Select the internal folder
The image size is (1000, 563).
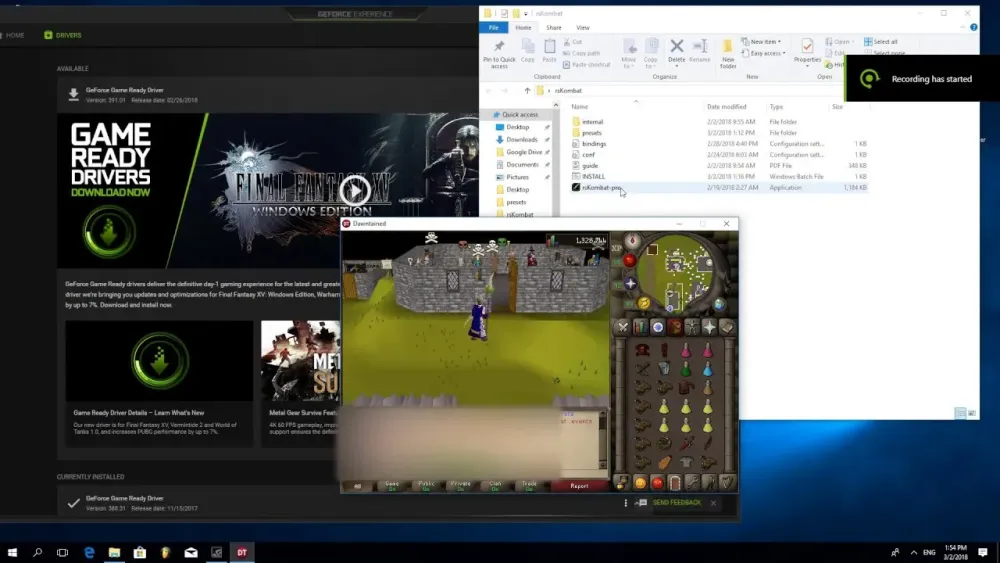719,121
